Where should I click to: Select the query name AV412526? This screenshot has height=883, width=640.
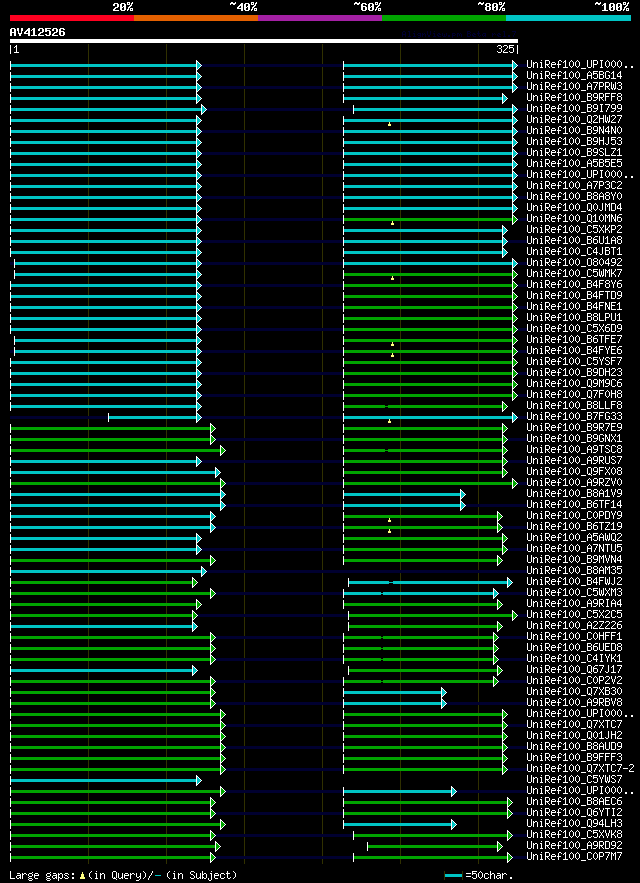[37, 33]
